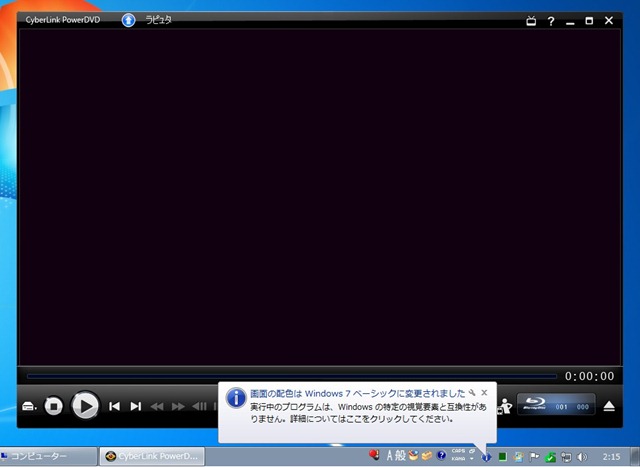The height and width of the screenshot is (467, 640).
Task: Click the color scheme changed balloon title
Action: (x=358, y=394)
